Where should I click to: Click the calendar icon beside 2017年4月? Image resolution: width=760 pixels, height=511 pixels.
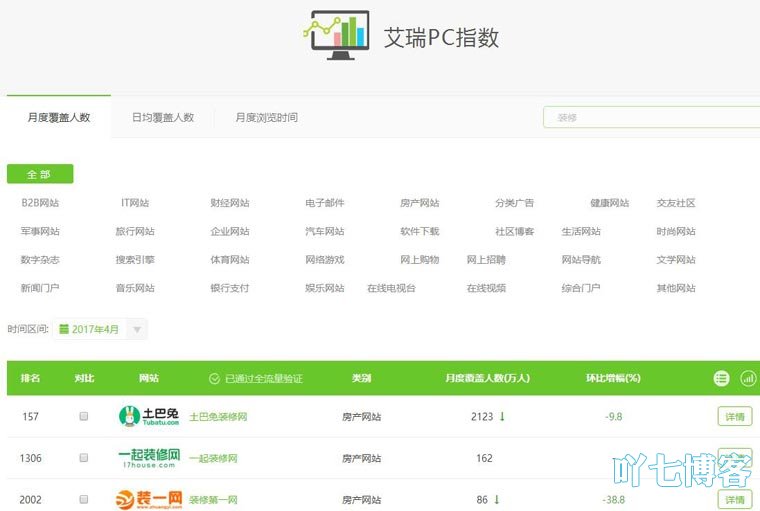coord(64,329)
